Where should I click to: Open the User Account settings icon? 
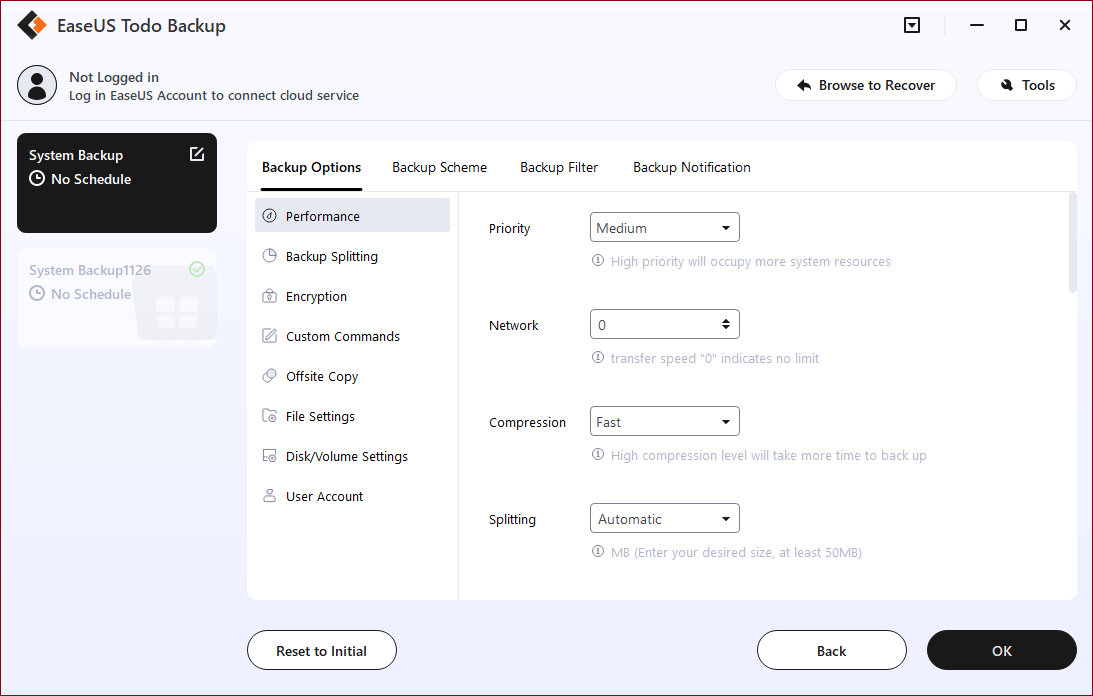point(269,496)
